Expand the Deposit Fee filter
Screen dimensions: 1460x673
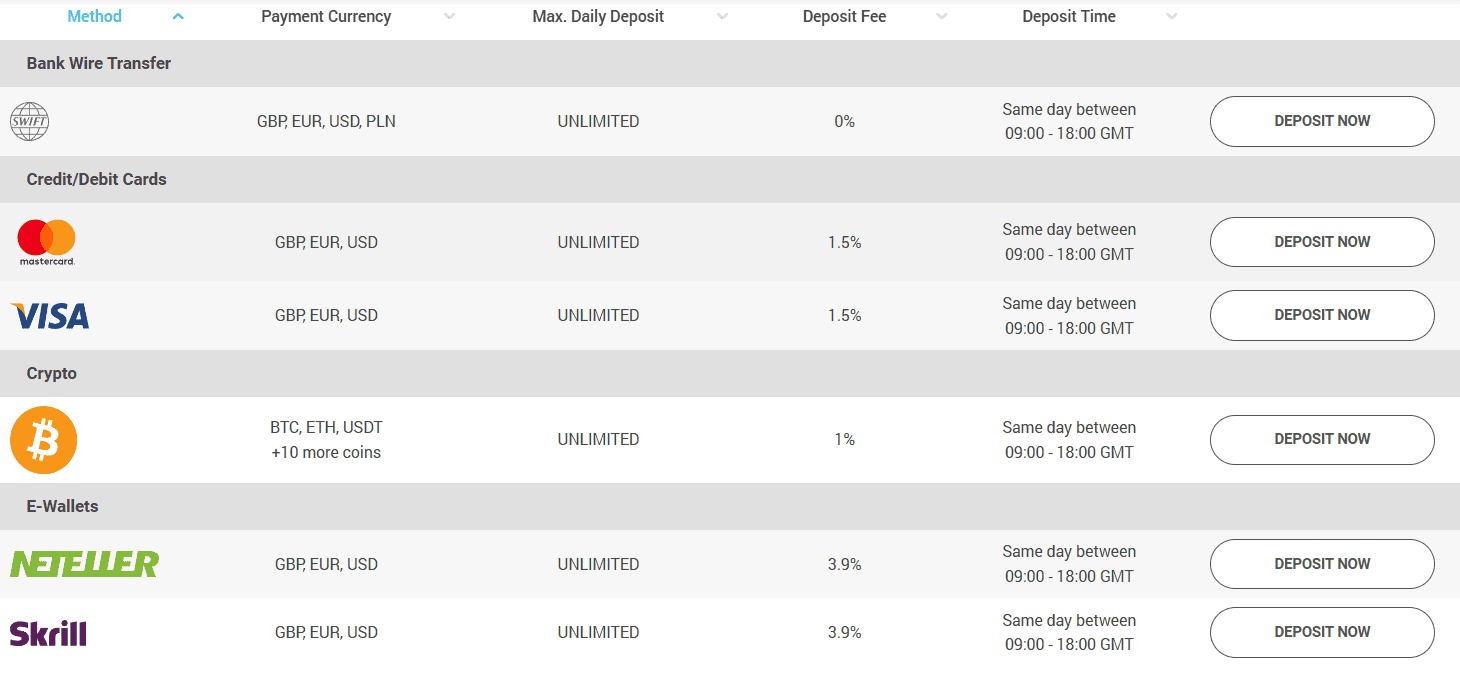coord(941,16)
